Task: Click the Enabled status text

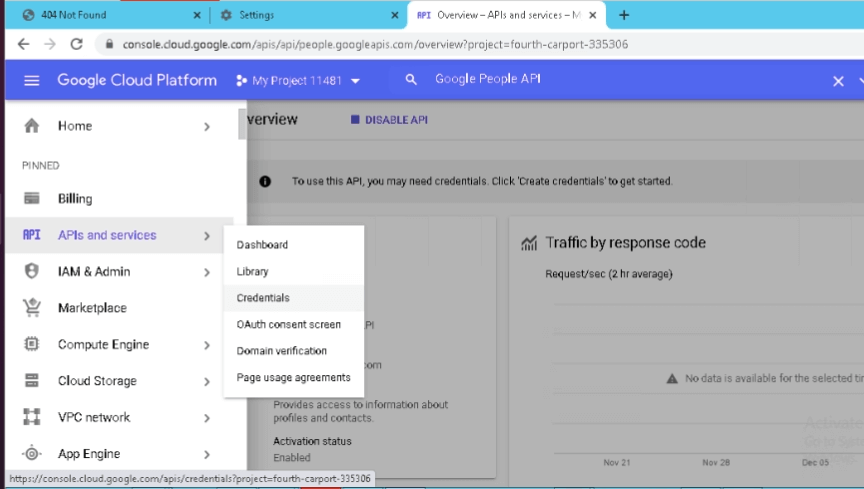Action: coord(292,458)
